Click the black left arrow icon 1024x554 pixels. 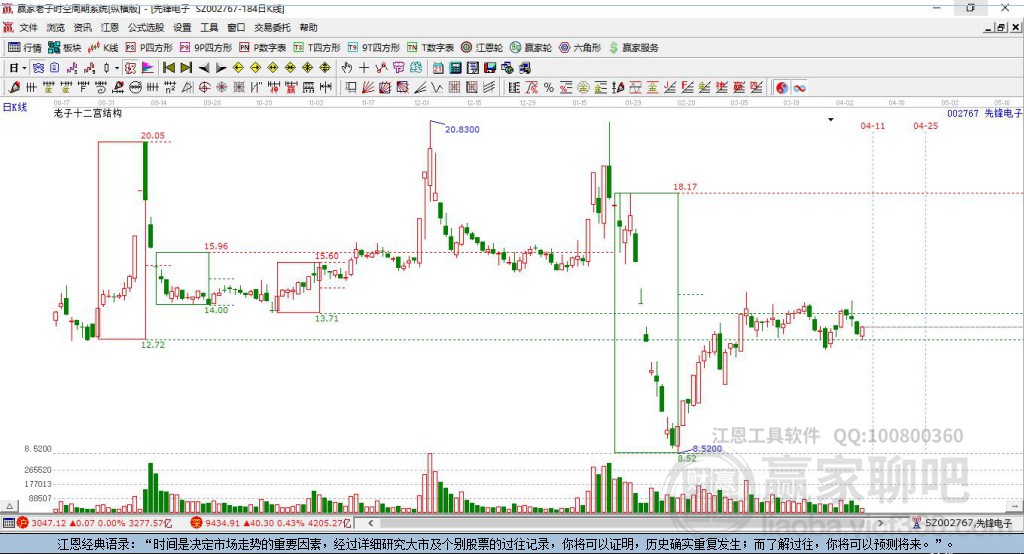click(204, 68)
